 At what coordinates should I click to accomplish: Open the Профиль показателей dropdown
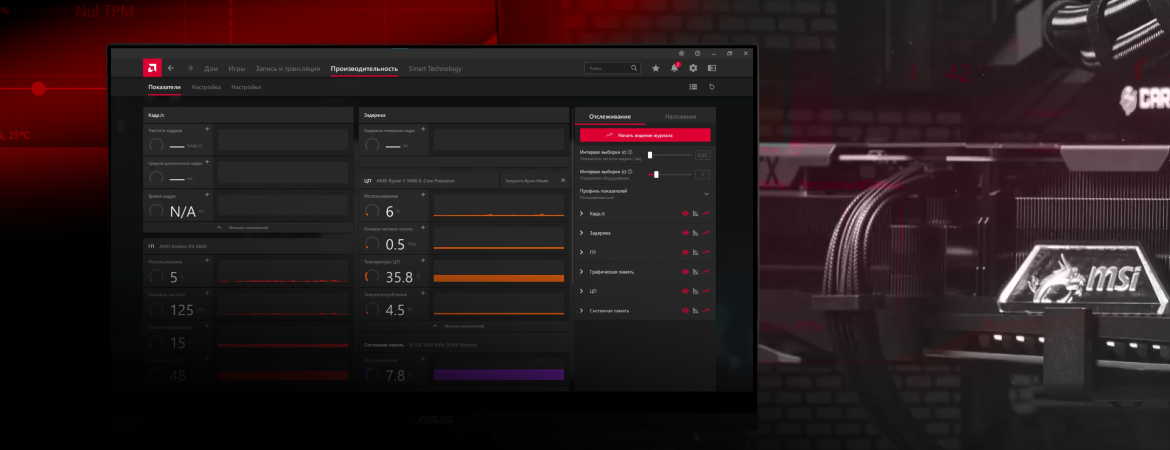(645, 194)
